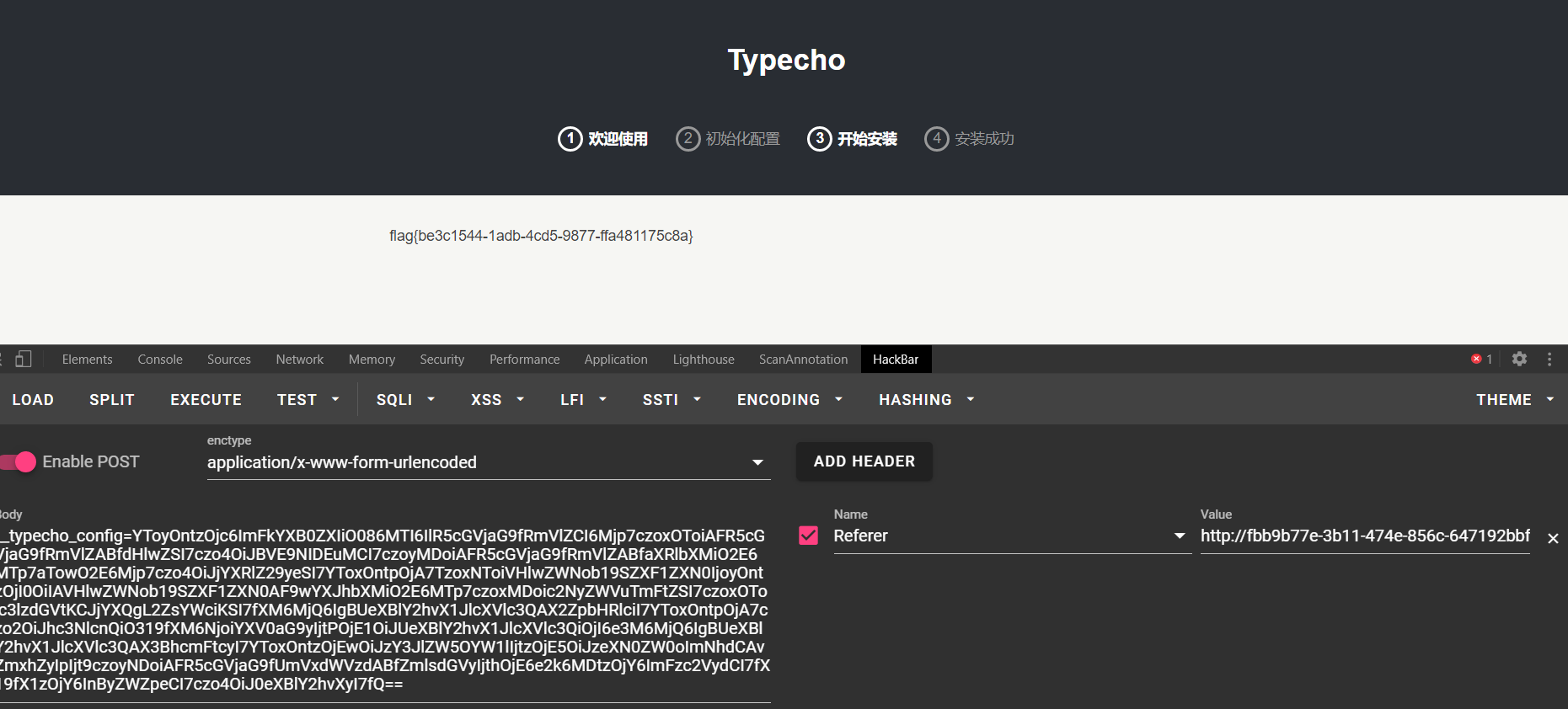Switch to the Elements tab
Viewport: 1568px width, 709px height.
[x=87, y=360]
